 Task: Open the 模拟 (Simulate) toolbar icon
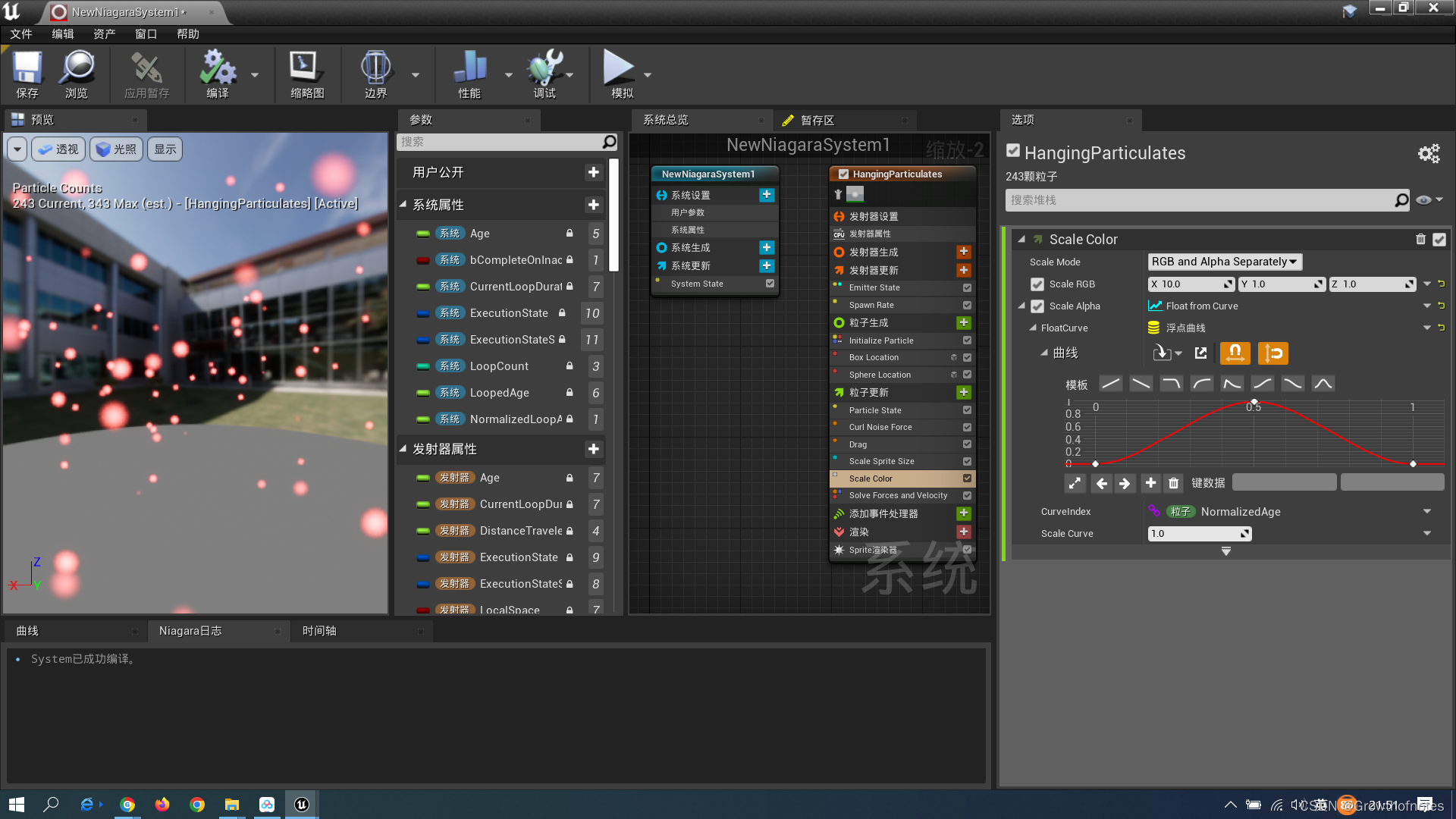(x=620, y=74)
